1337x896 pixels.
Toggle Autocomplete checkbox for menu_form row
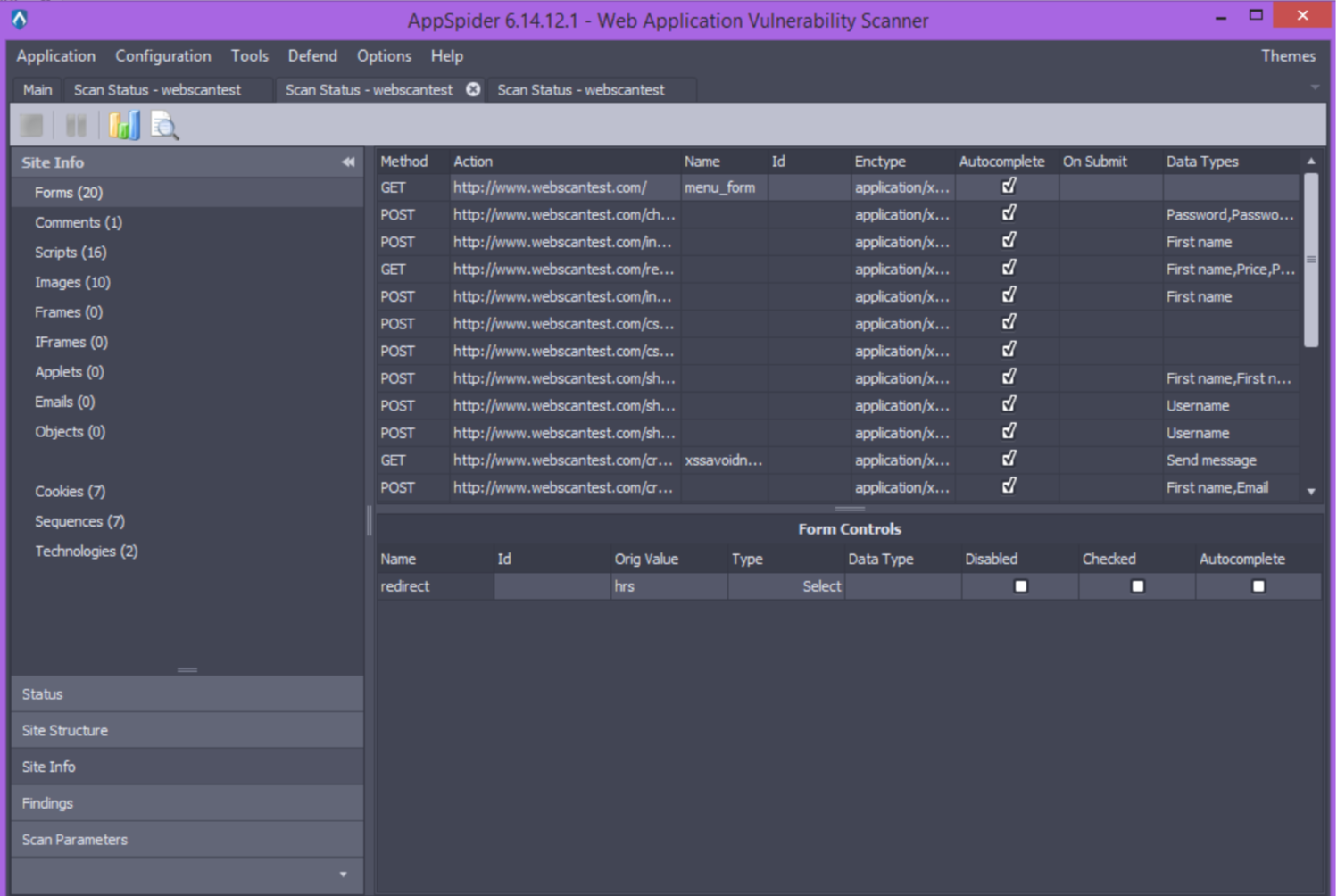(1009, 187)
